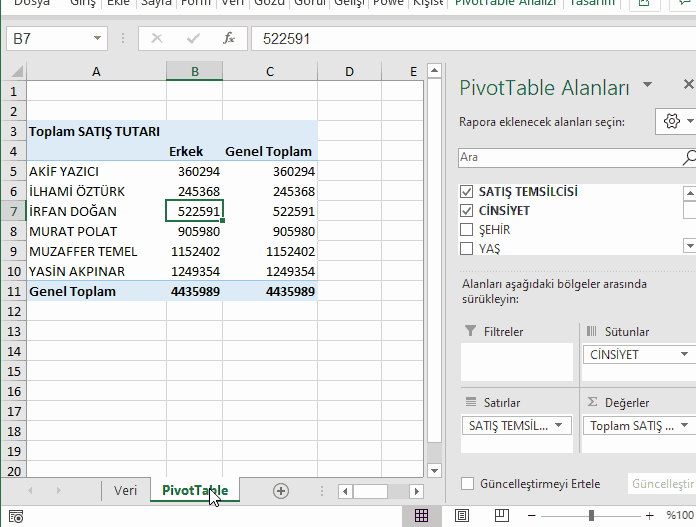This screenshot has height=527, width=696.
Task: Click field list scroll down arrow
Action: [690, 246]
